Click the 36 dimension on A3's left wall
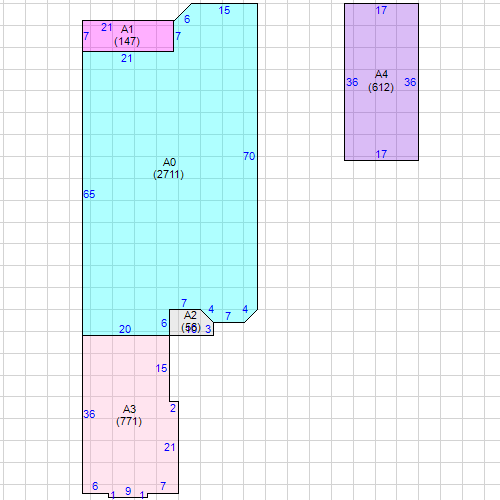Viewport: 500px width, 500px height. point(89,414)
